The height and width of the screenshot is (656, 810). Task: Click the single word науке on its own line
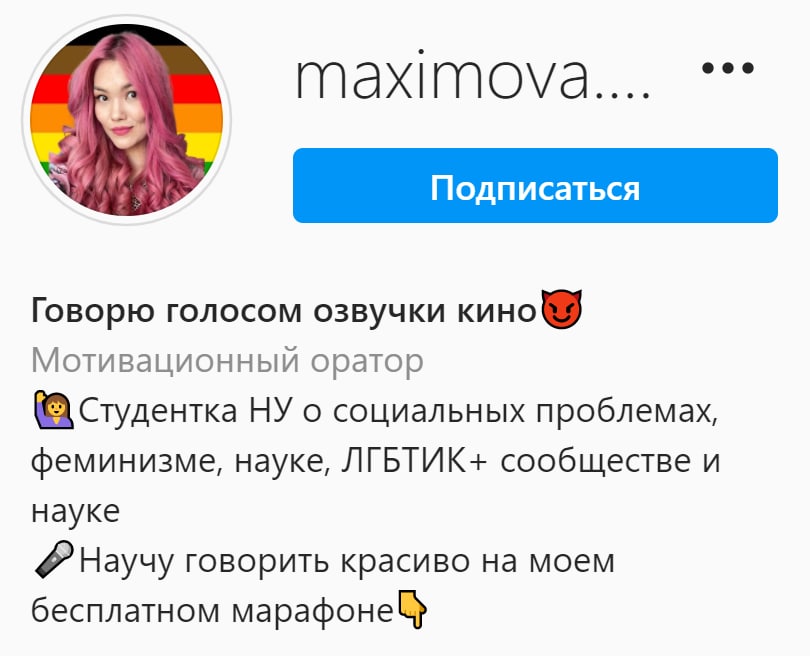(75, 511)
